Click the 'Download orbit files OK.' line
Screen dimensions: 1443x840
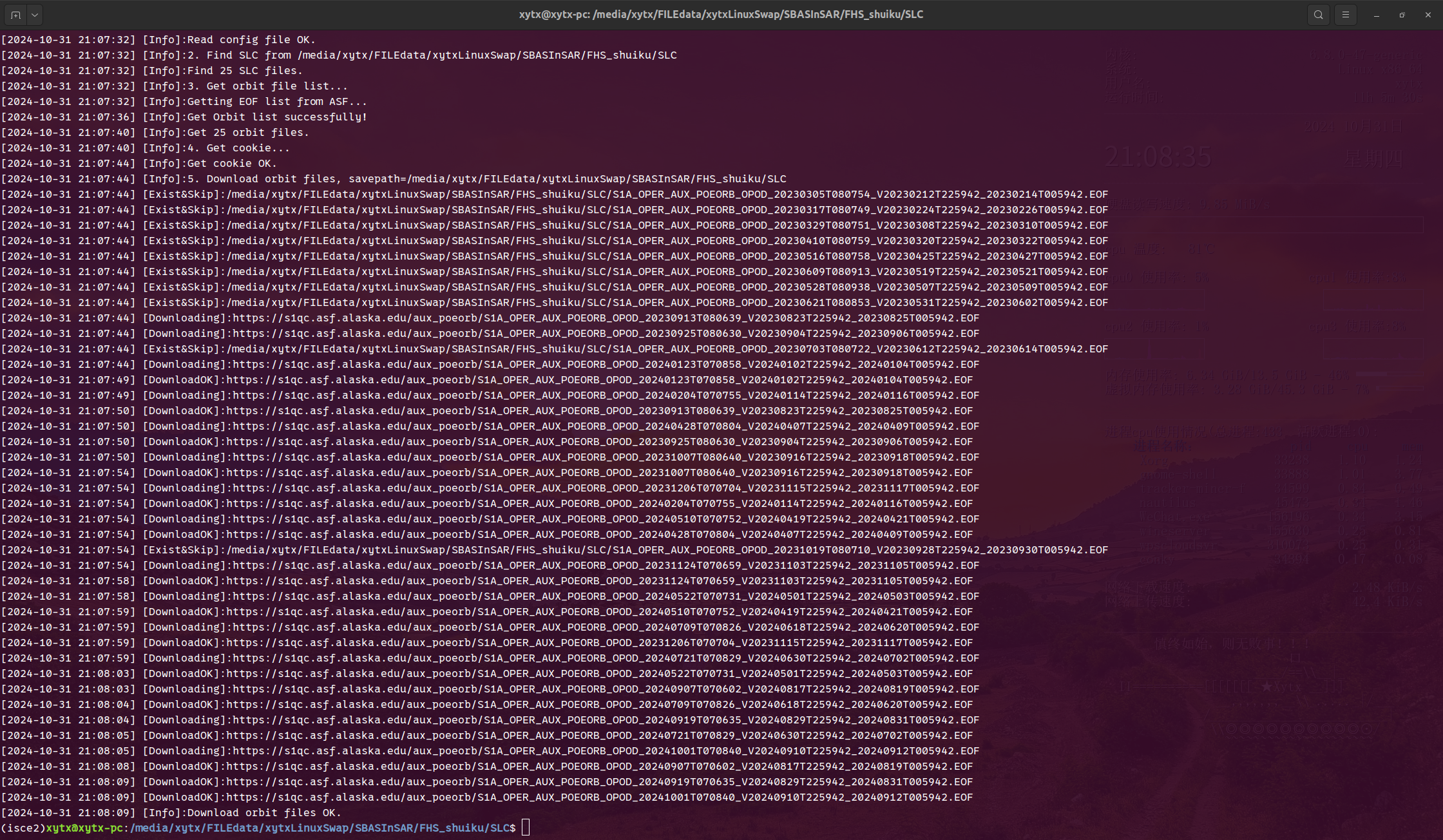click(x=171, y=813)
